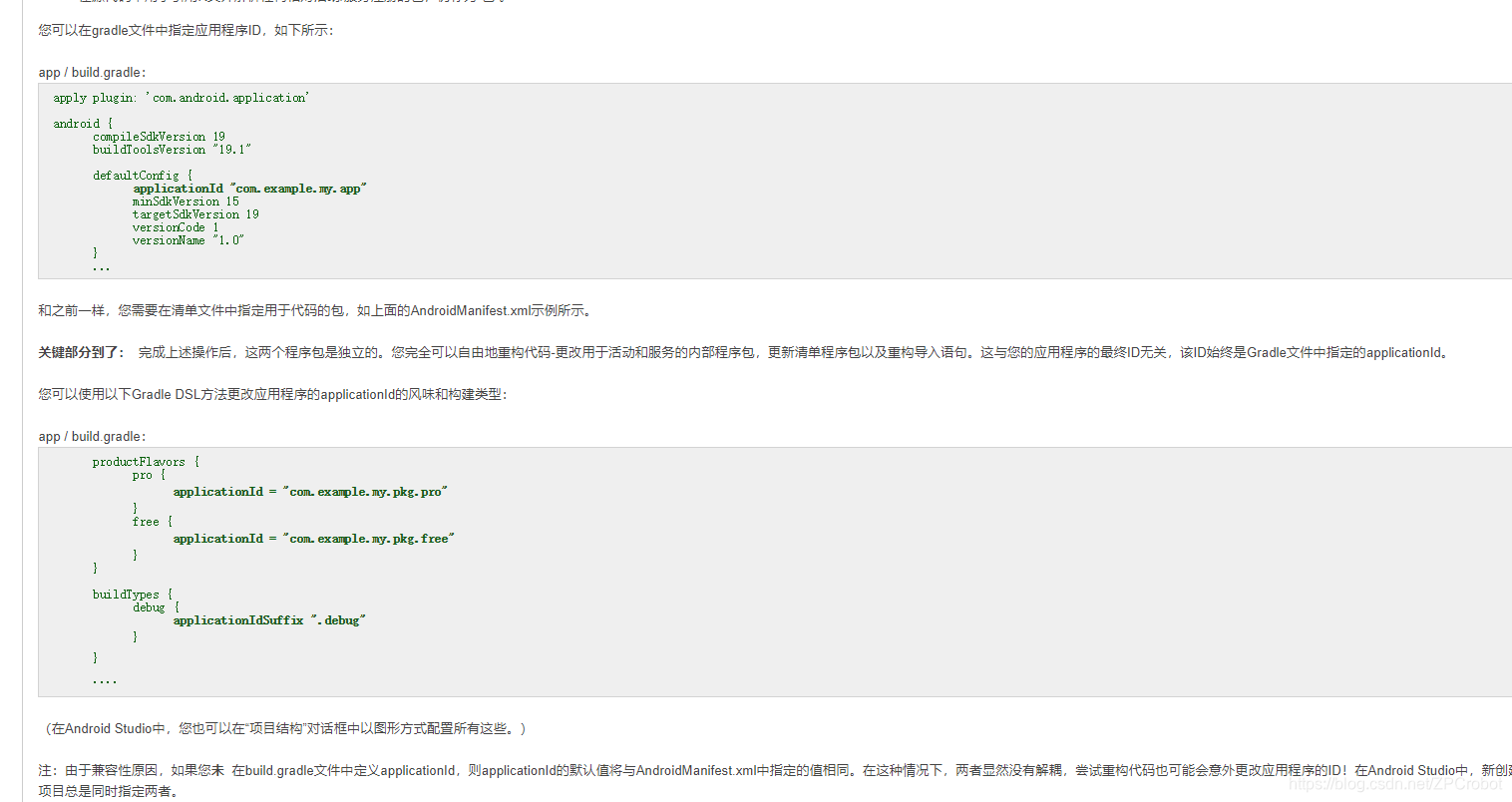Click the '注:由于兼容性原因' paragraph
The image size is (1512, 802).
(x=775, y=780)
